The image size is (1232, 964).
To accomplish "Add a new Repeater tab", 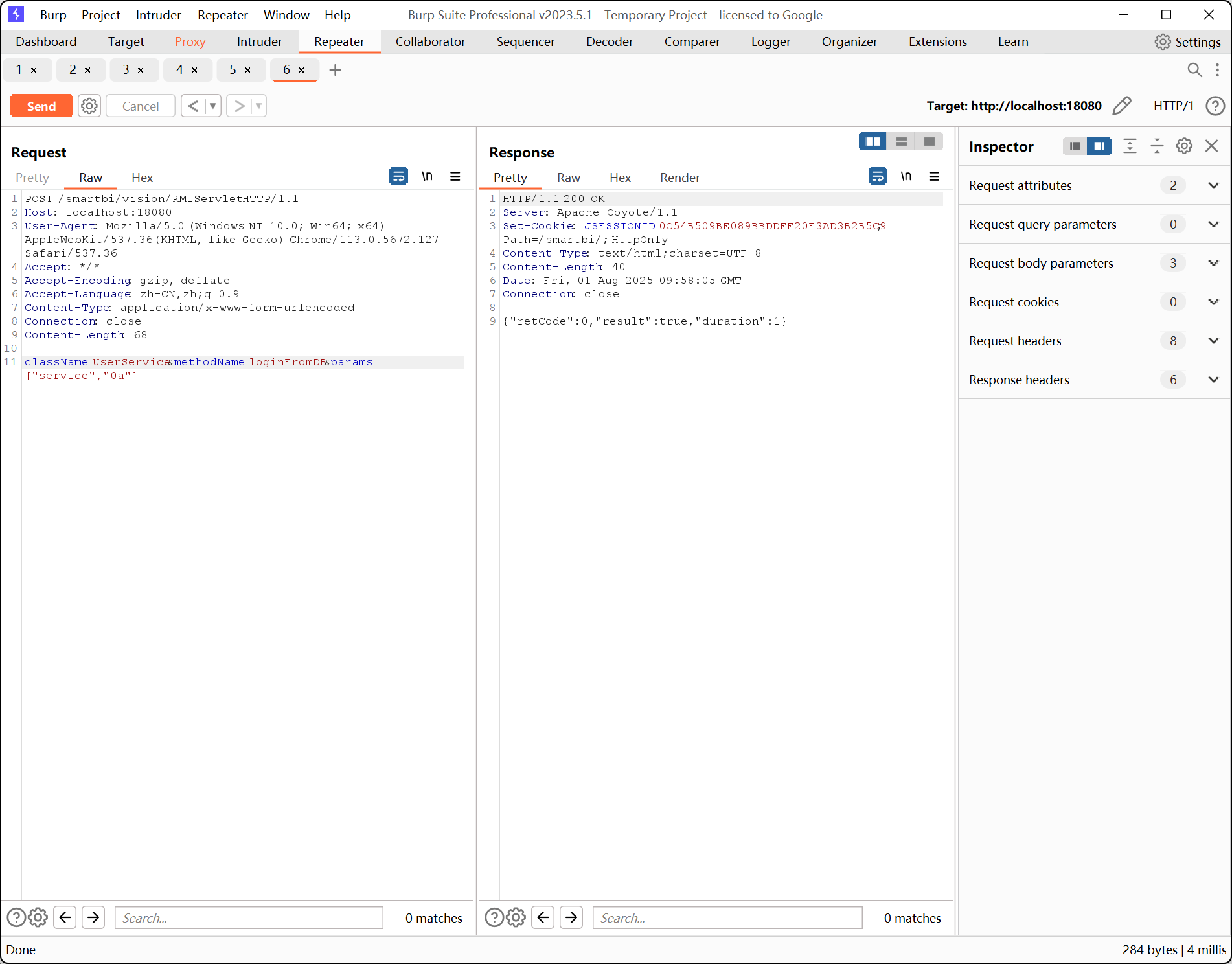I will click(x=335, y=70).
